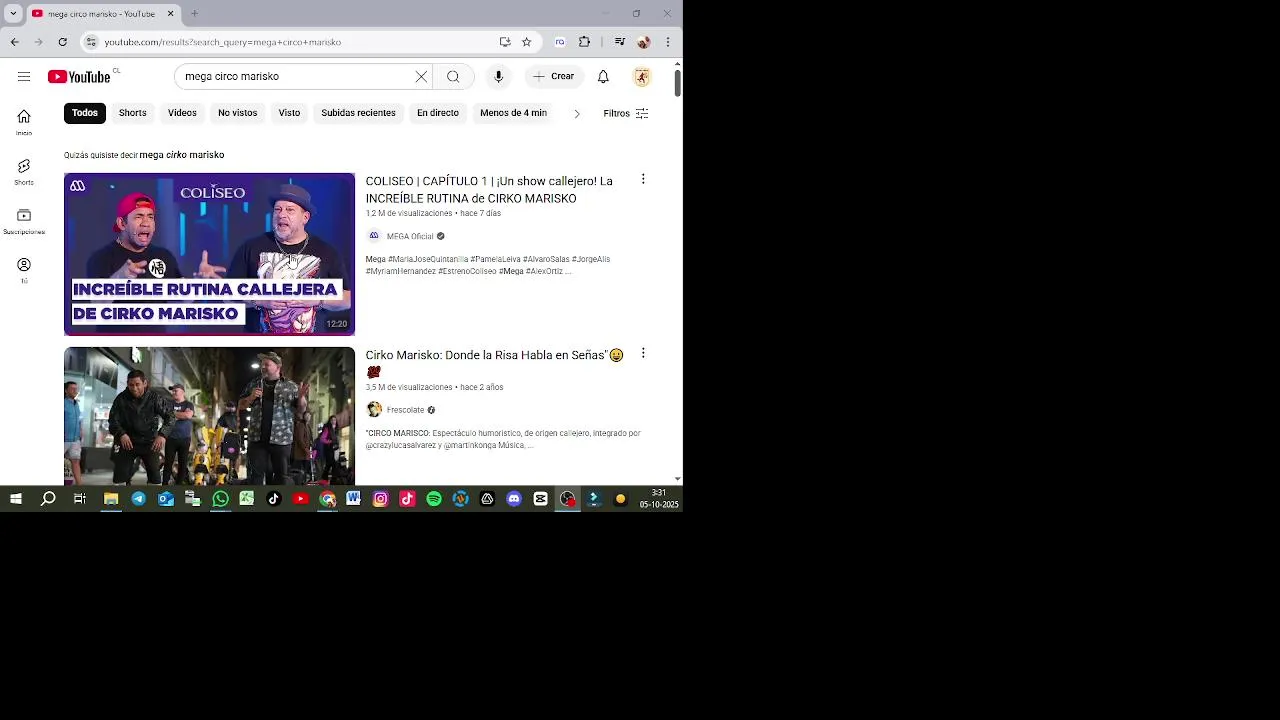Open Inicio in the sidebar
1280x720 pixels.
click(x=24, y=122)
